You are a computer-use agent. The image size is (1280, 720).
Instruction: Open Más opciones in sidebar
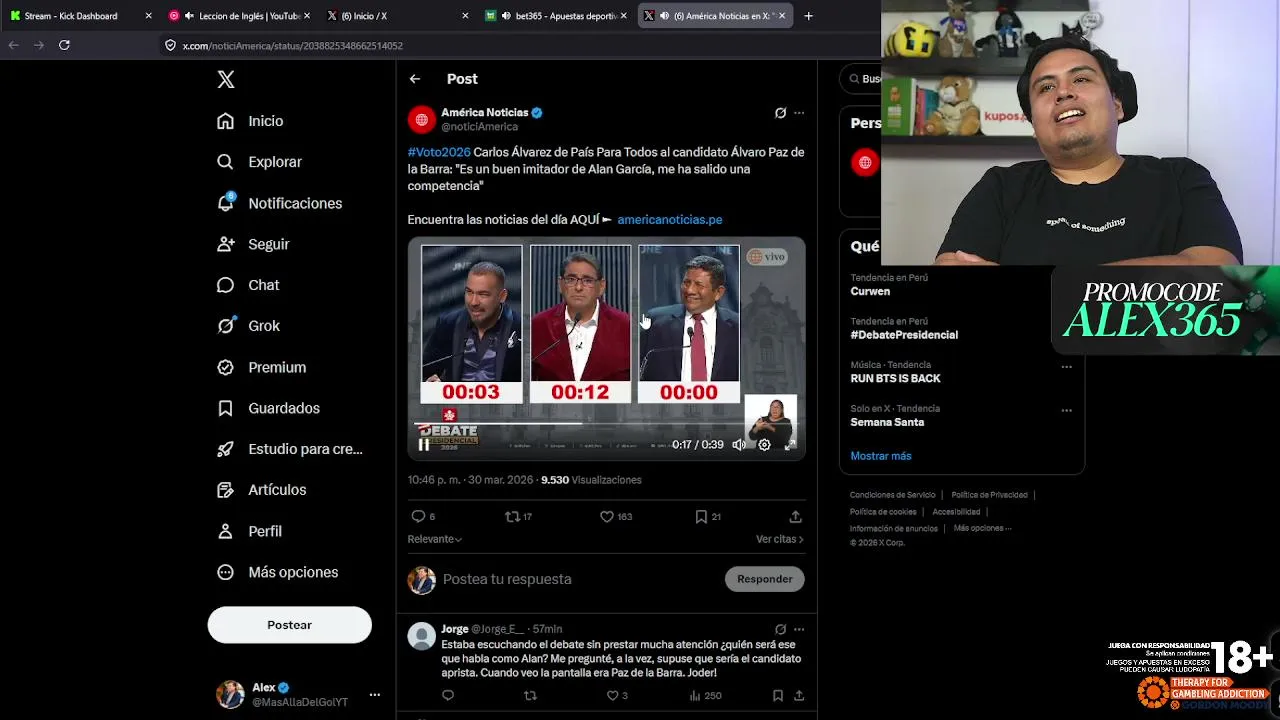(277, 572)
